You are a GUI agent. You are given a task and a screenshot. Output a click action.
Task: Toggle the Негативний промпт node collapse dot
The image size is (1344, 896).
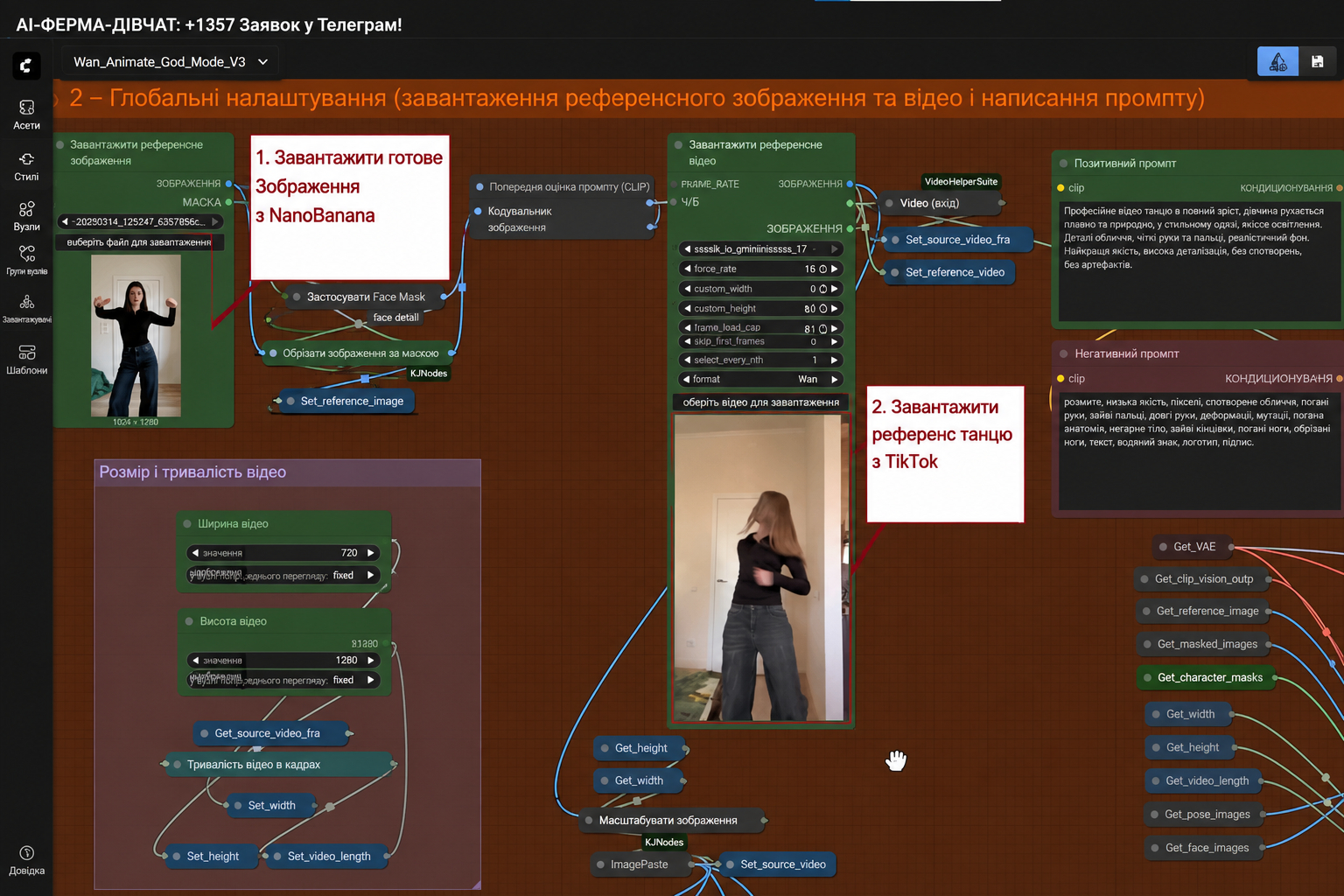[1064, 354]
